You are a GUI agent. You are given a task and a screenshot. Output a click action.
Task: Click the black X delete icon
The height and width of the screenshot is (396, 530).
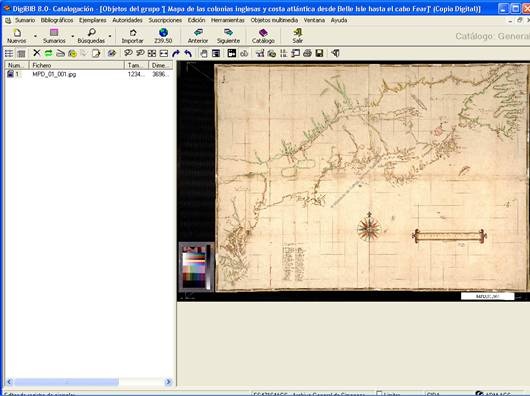[x=37, y=53]
